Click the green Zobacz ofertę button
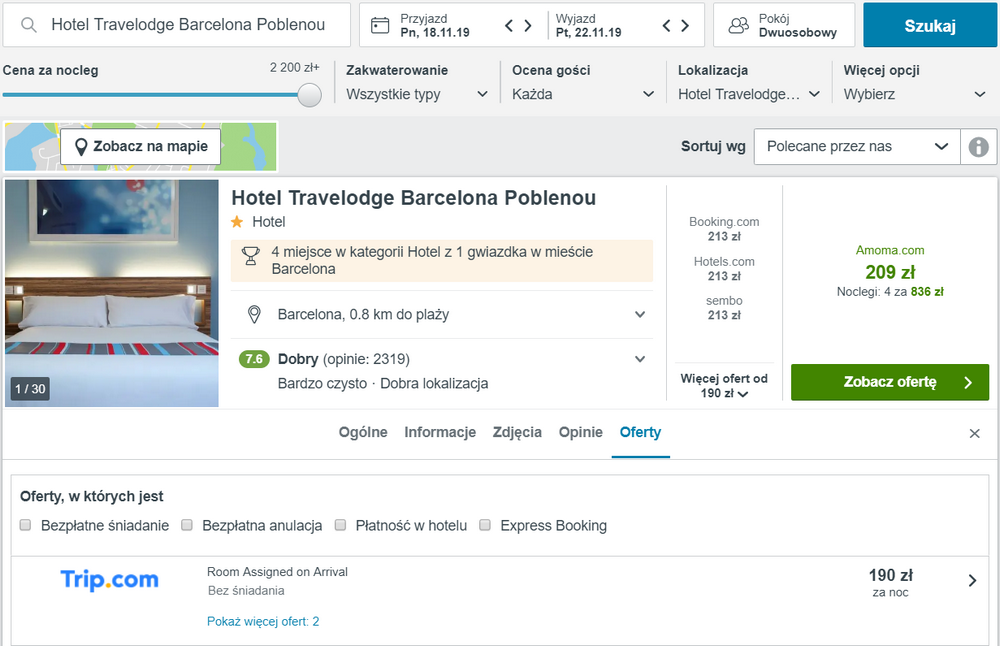The image size is (1000, 646). point(890,382)
